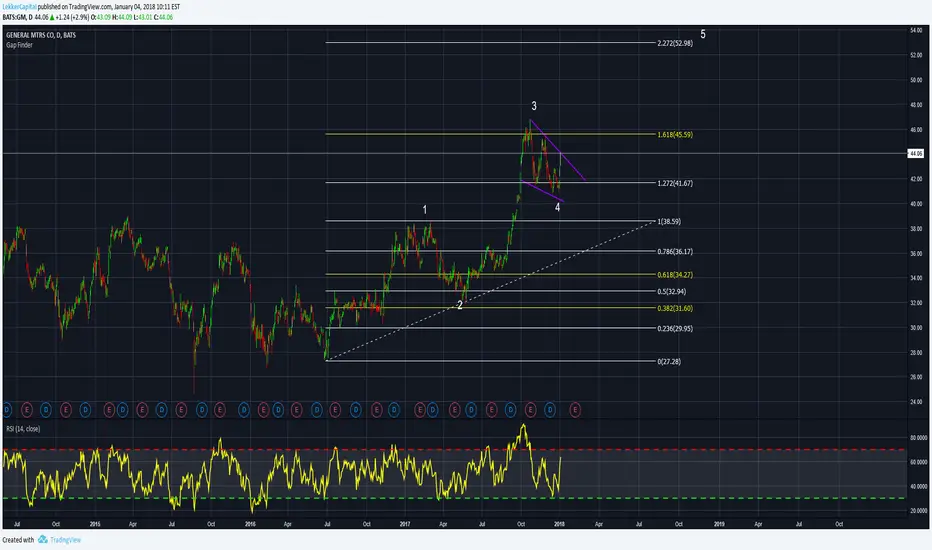This screenshot has height=550, width=932.
Task: Click the 2016 time axis label
Action: (250, 524)
